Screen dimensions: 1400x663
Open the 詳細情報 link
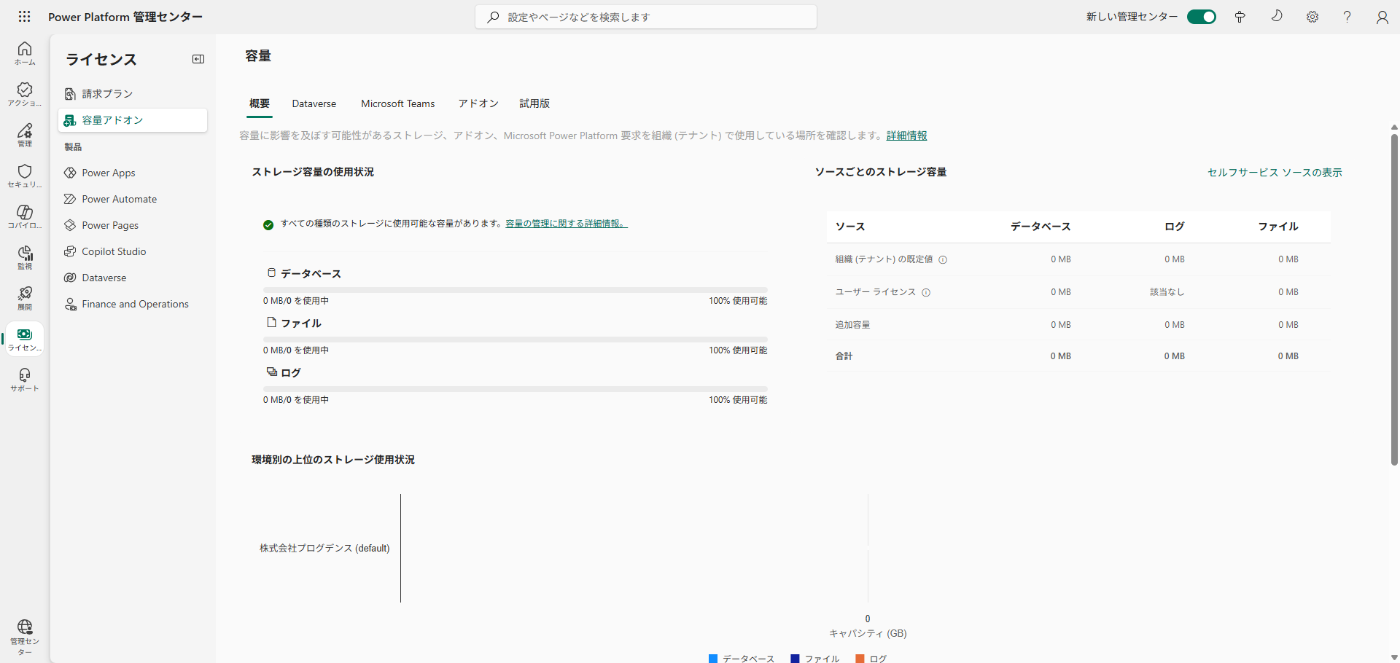[906, 136]
